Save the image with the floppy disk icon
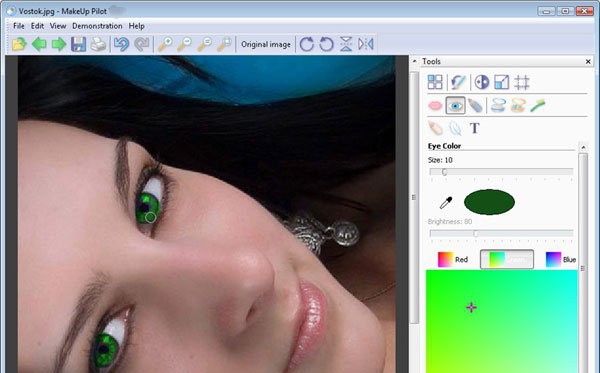 click(78, 44)
